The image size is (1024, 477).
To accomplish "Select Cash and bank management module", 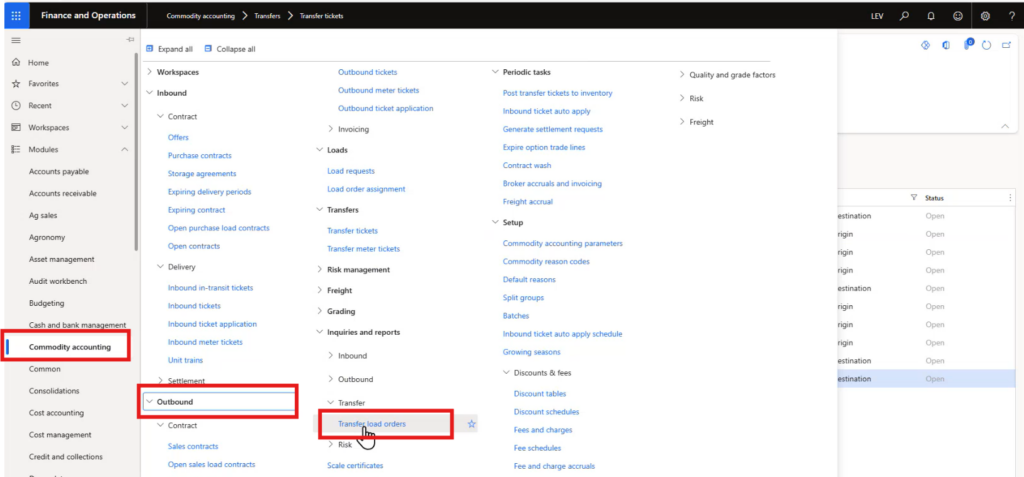I will pyautogui.click(x=77, y=325).
